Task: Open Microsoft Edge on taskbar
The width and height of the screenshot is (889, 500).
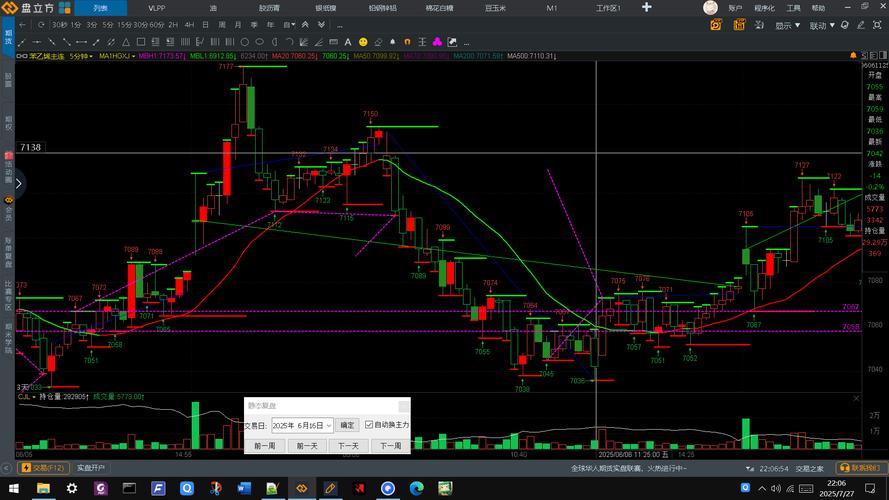Action: click(417, 488)
